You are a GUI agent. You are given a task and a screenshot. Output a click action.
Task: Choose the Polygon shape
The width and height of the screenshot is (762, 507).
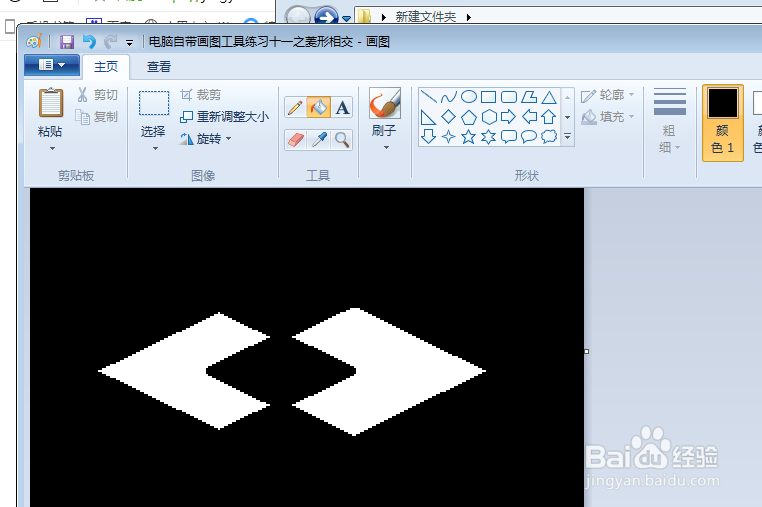(529, 97)
